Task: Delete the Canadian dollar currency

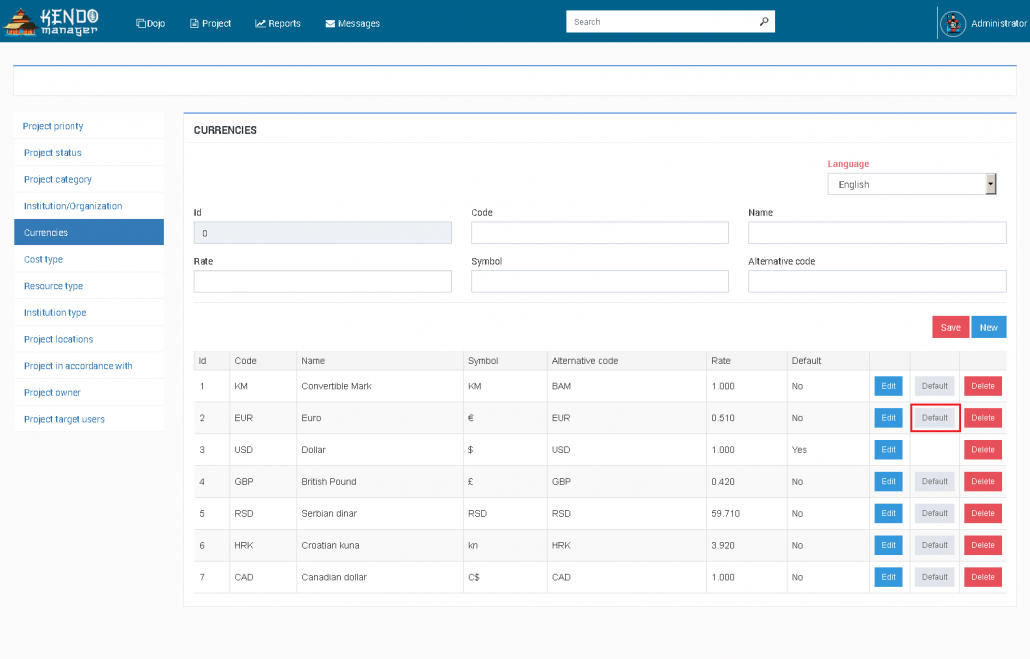Action: [983, 577]
